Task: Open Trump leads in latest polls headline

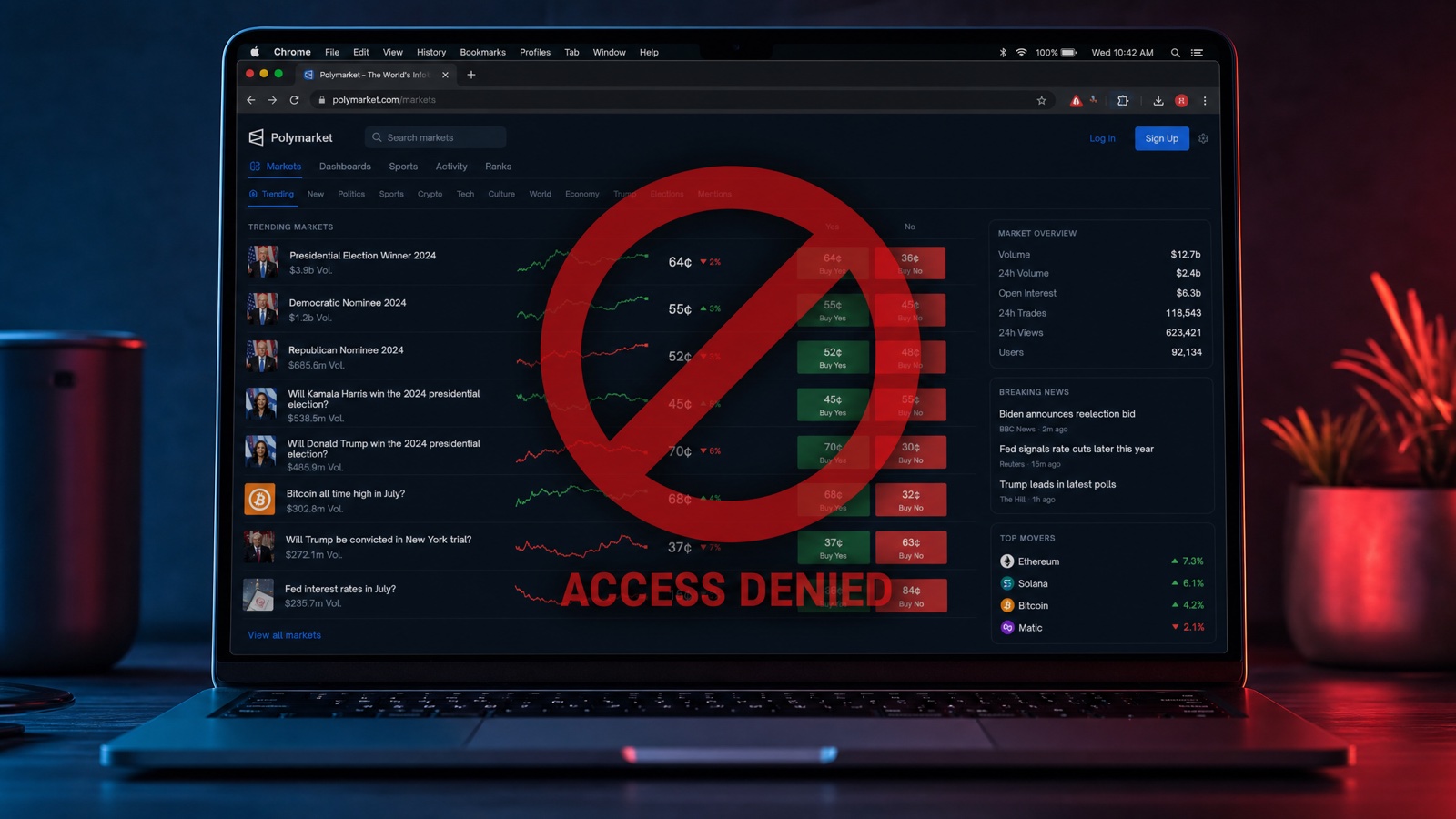Action: 1057,484
